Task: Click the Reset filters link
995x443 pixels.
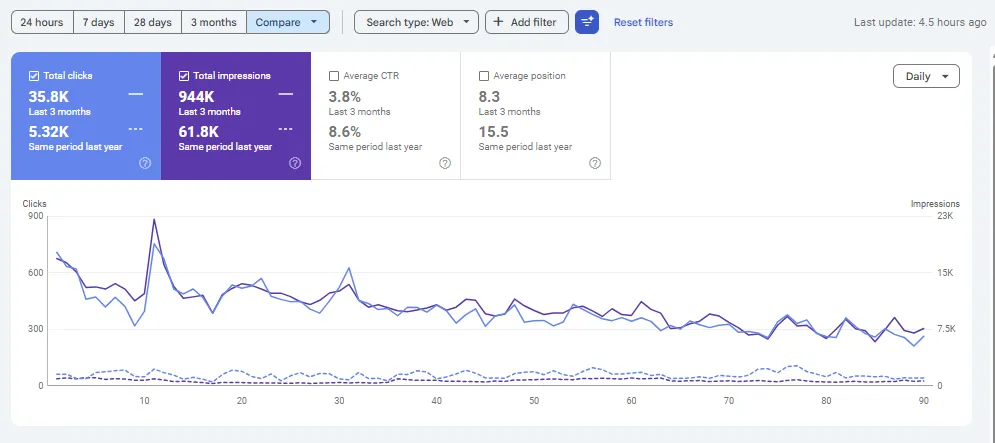Action: coord(643,22)
